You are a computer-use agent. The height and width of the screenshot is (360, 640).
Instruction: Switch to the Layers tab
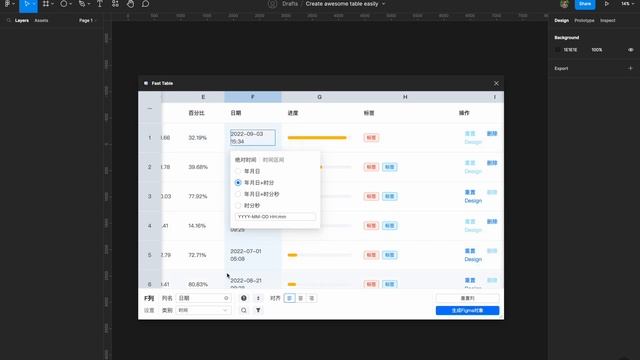(22, 20)
